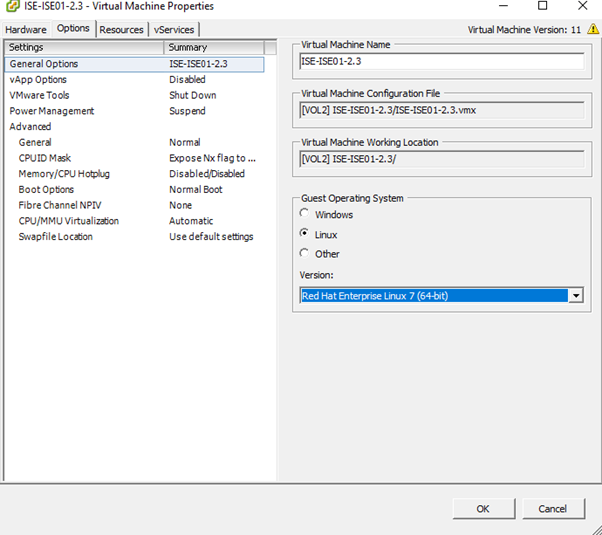
Task: Cancel the Virtual Machine Properties dialog
Action: [553, 508]
